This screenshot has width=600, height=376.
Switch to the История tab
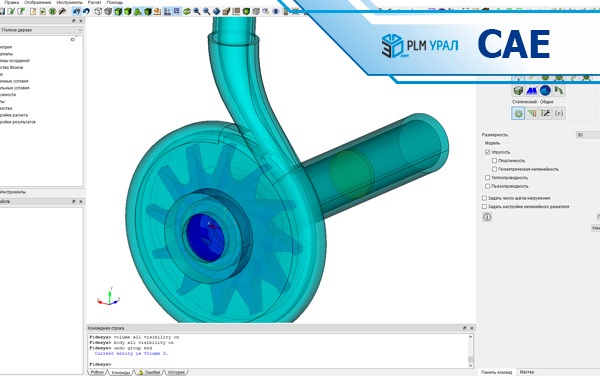click(176, 372)
